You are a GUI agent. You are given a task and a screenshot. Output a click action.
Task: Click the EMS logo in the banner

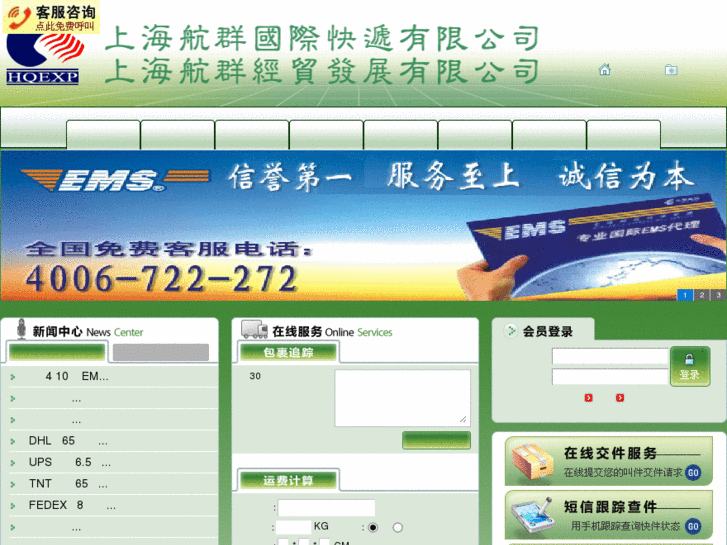[x=115, y=180]
